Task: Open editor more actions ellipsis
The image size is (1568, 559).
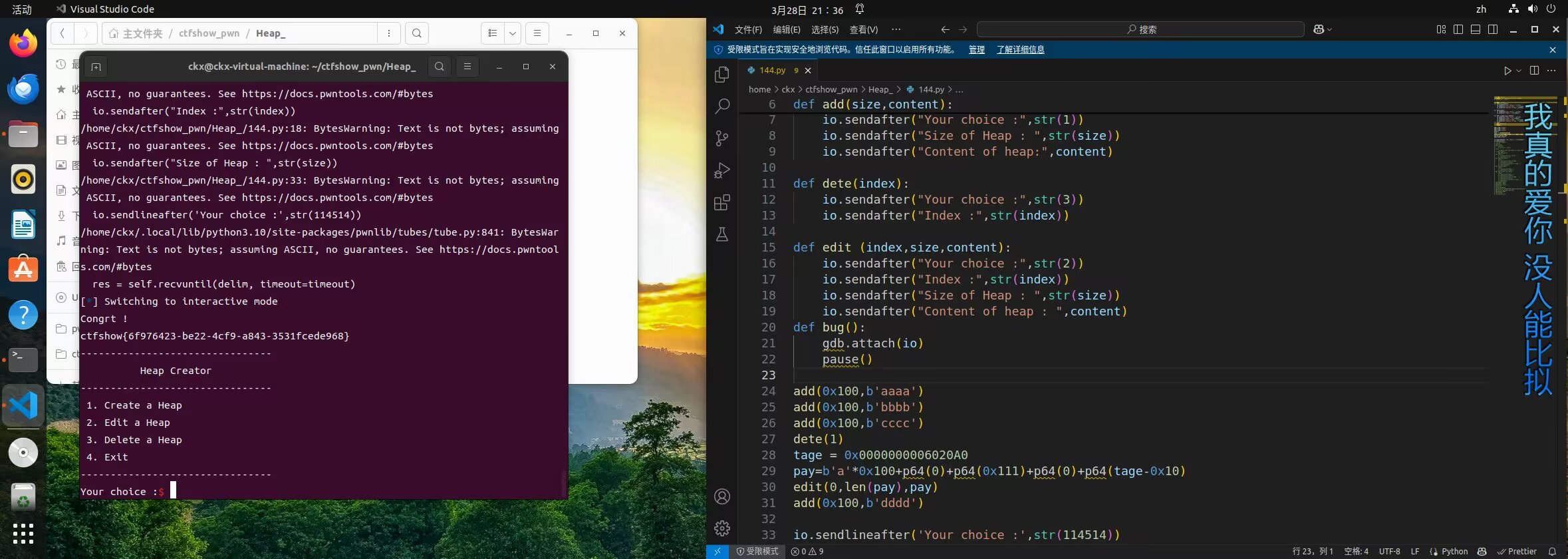Action: (x=1551, y=71)
